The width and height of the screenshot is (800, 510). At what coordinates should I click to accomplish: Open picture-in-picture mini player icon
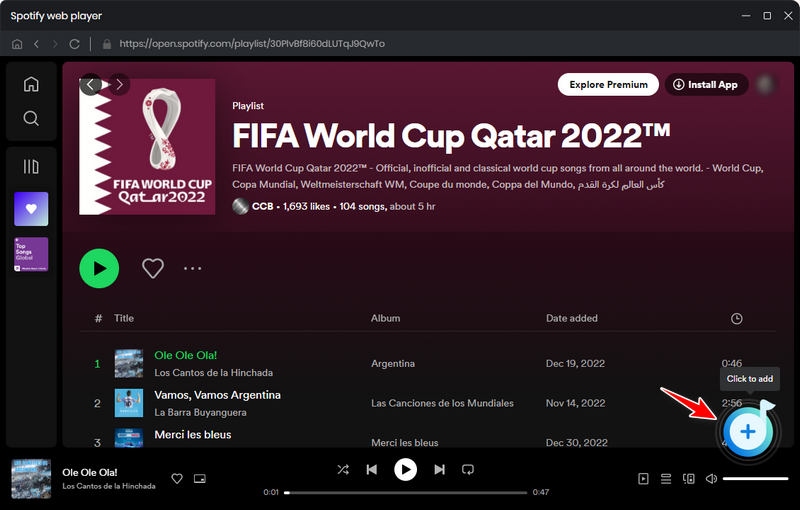pyautogui.click(x=199, y=478)
